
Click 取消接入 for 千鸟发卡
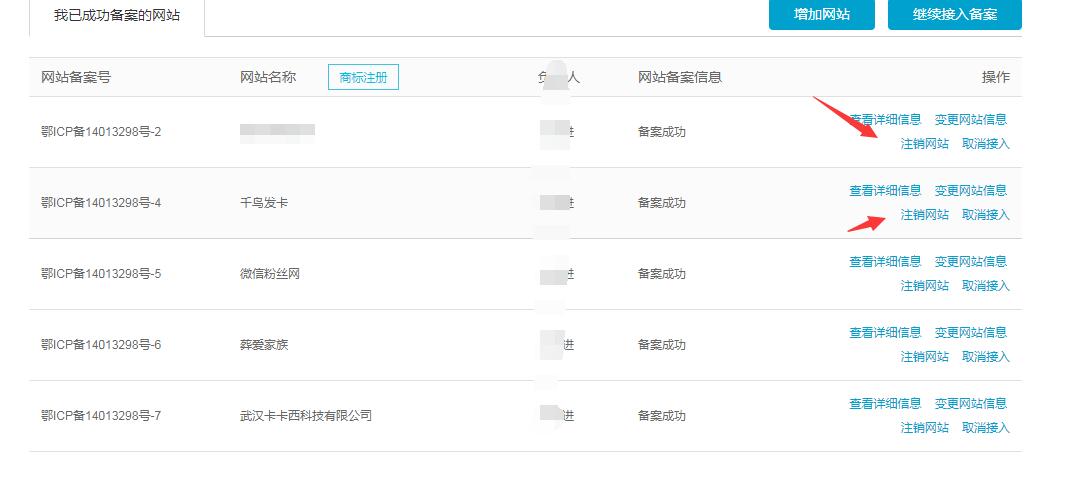(x=985, y=215)
